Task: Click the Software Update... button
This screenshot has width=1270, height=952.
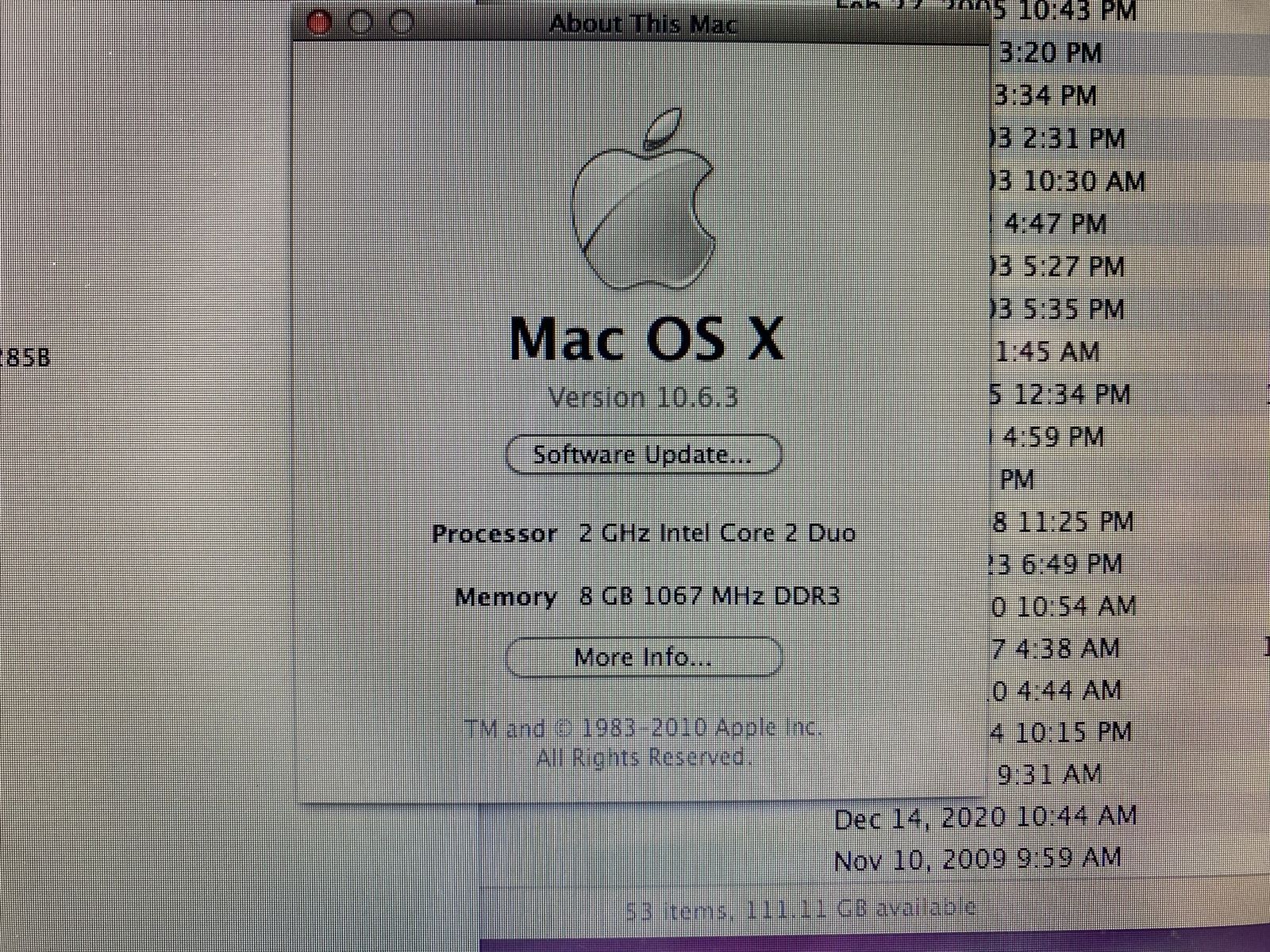Action: tap(644, 455)
